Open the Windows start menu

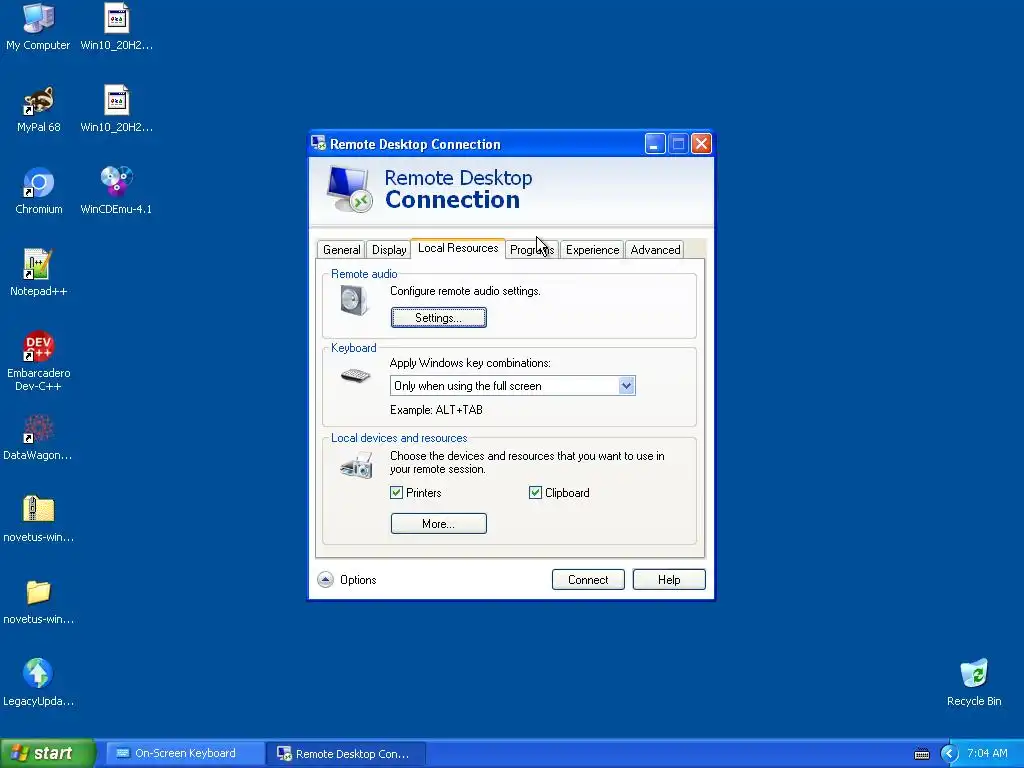click(x=47, y=753)
